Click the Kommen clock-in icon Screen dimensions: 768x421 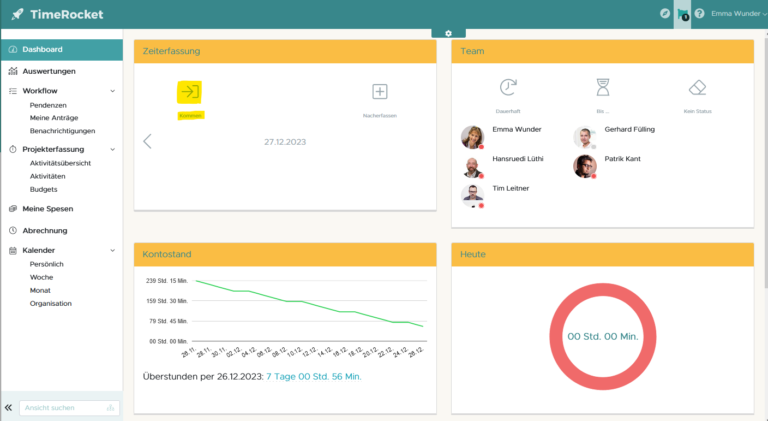[189, 93]
